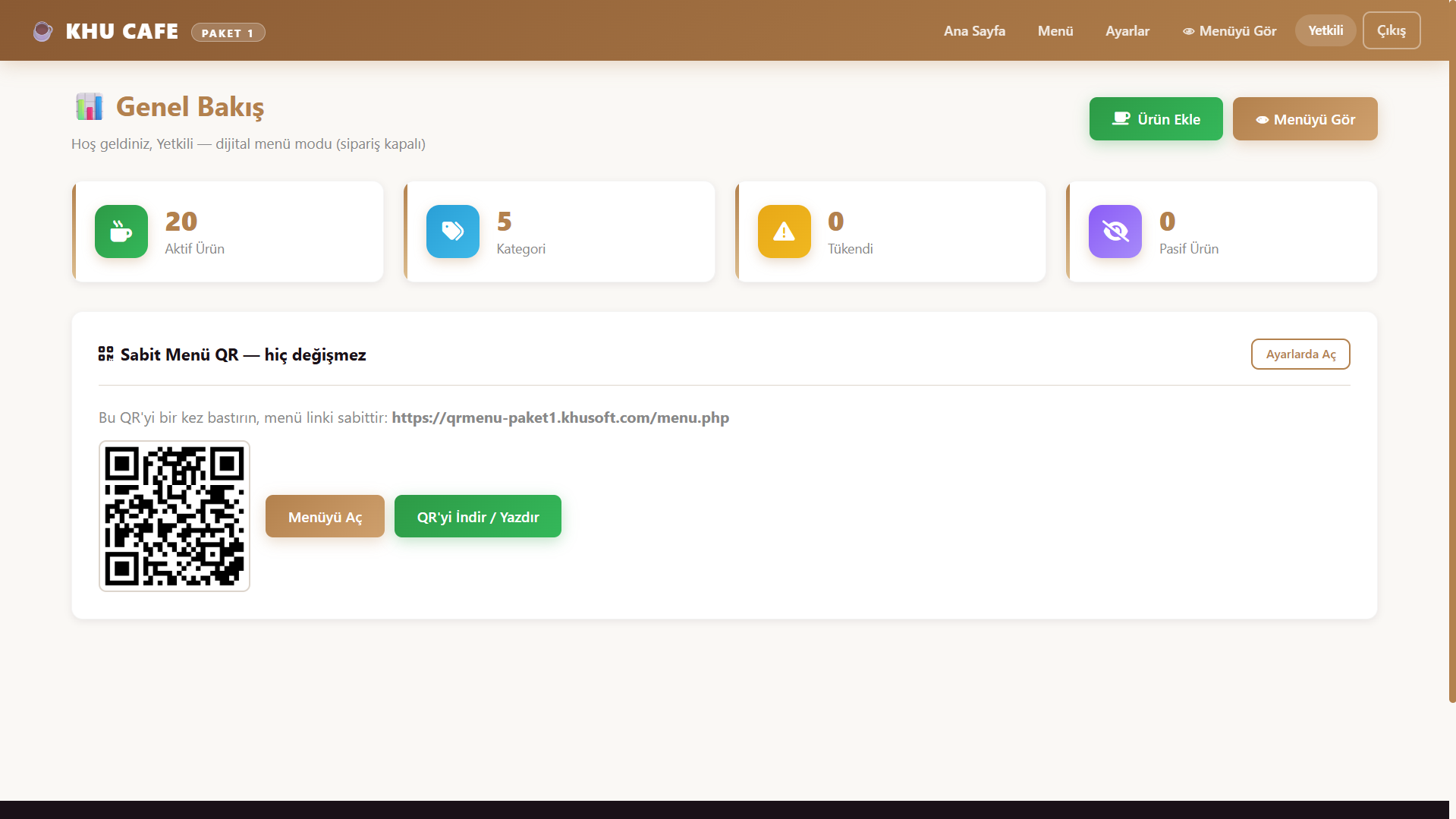Open the Ana Sayfa nav item

point(974,31)
